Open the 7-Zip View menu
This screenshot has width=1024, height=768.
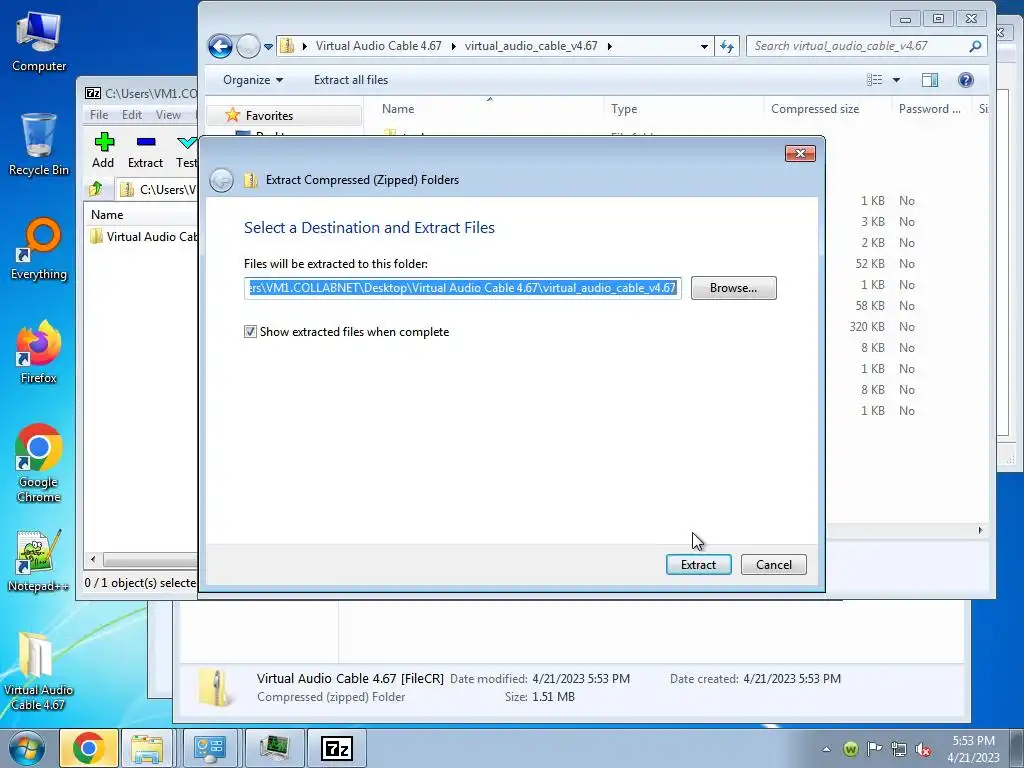(168, 115)
